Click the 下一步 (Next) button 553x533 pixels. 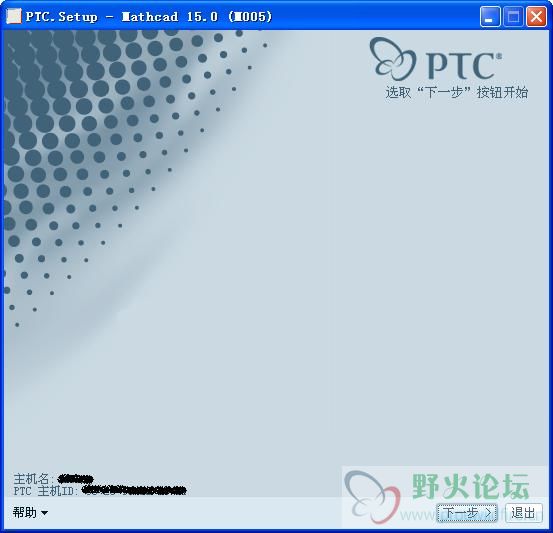467,513
